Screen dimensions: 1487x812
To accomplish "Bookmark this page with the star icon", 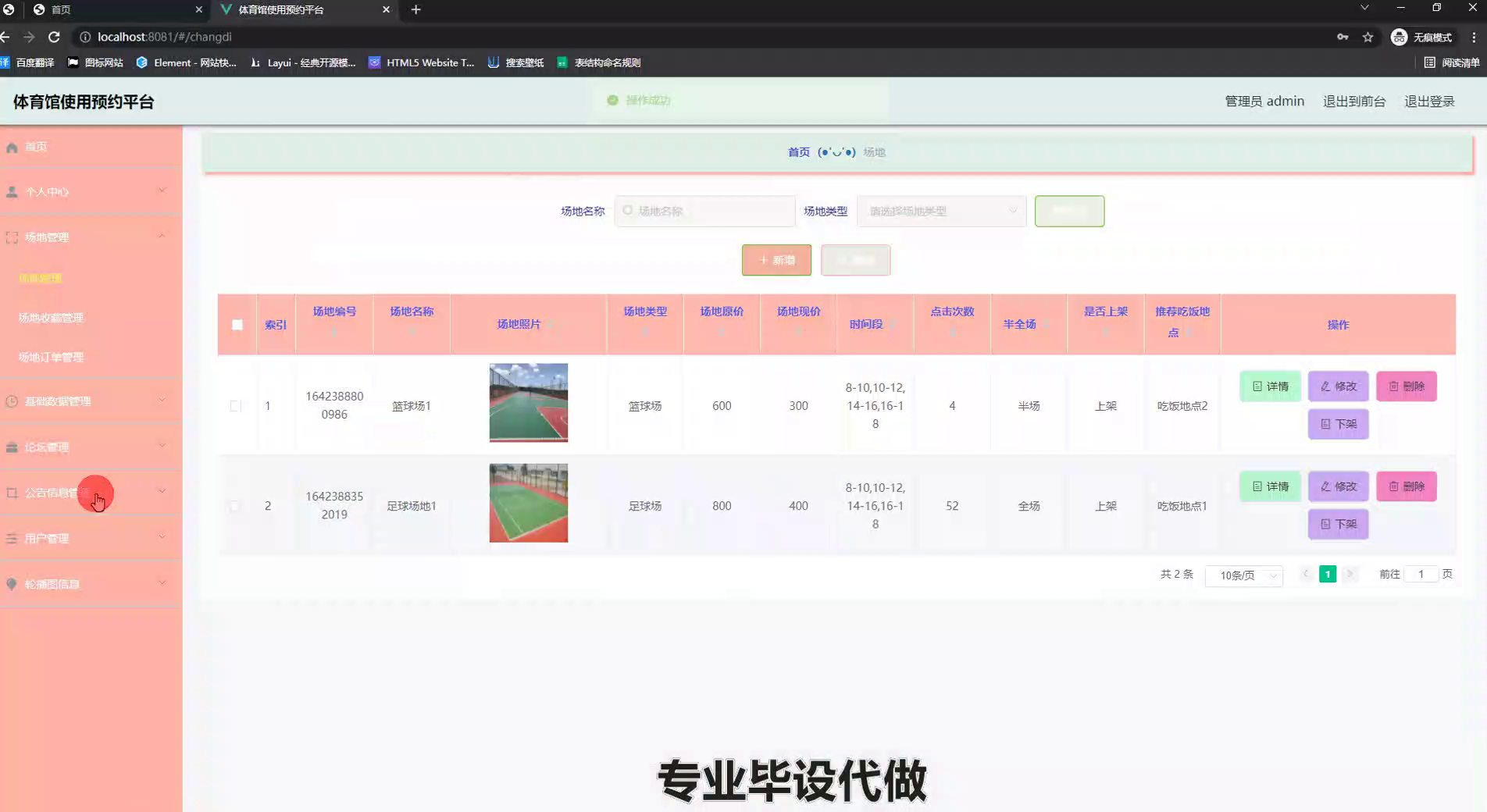I will pos(1368,37).
